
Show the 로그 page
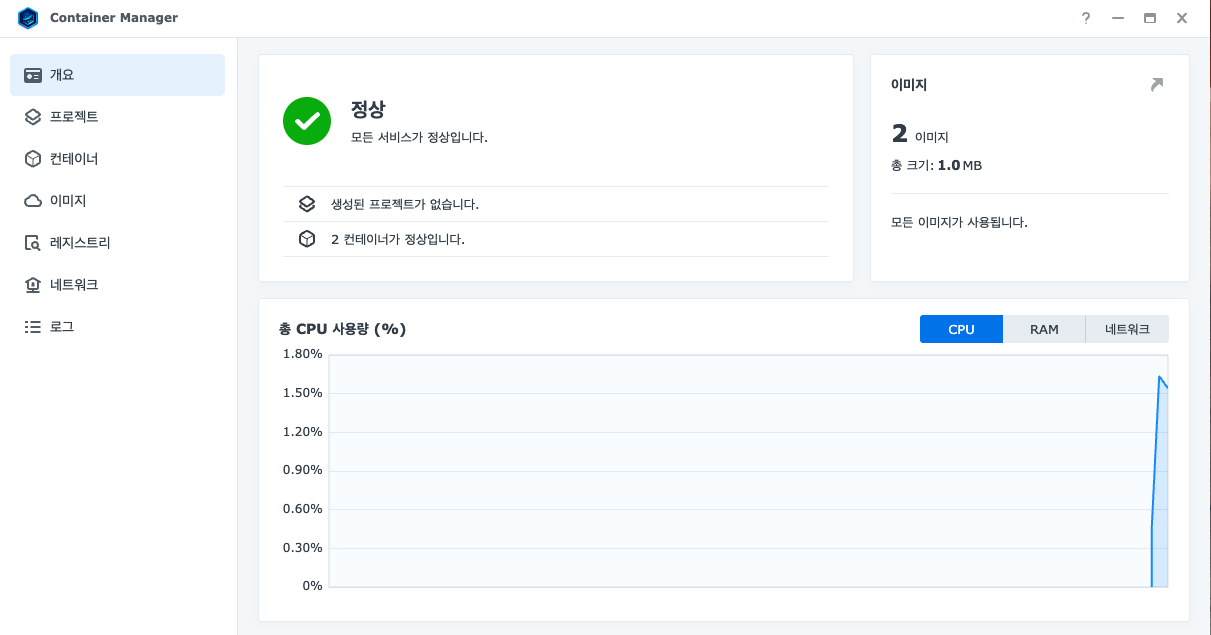(117, 327)
